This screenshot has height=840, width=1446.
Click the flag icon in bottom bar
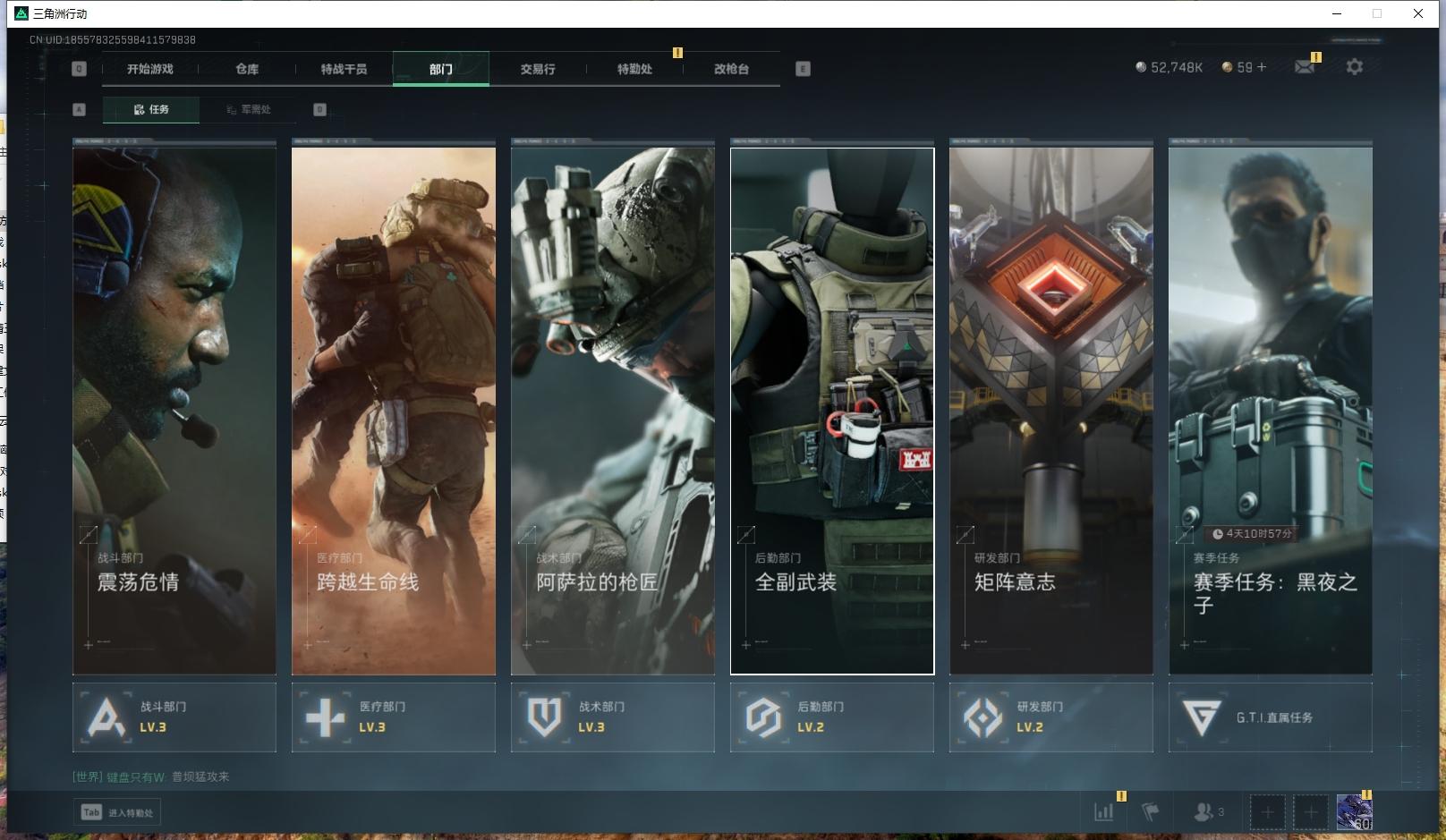(1151, 812)
